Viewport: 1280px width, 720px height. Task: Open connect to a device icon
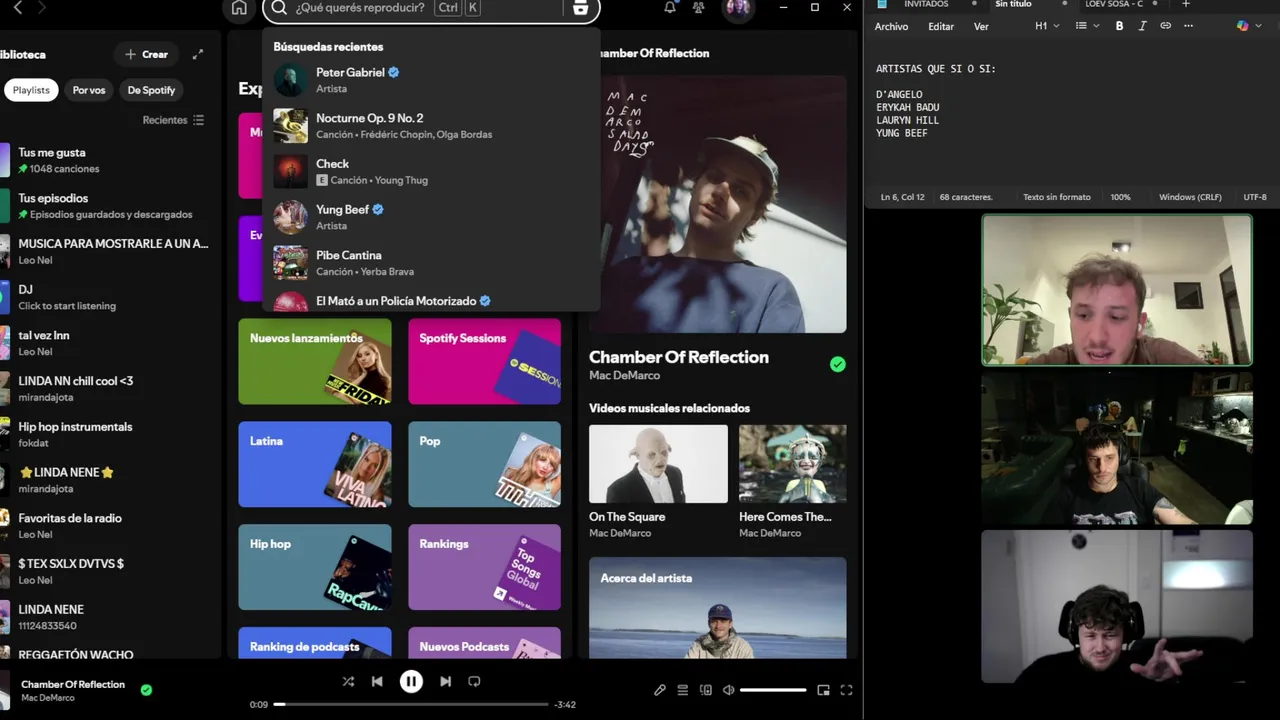coord(706,690)
